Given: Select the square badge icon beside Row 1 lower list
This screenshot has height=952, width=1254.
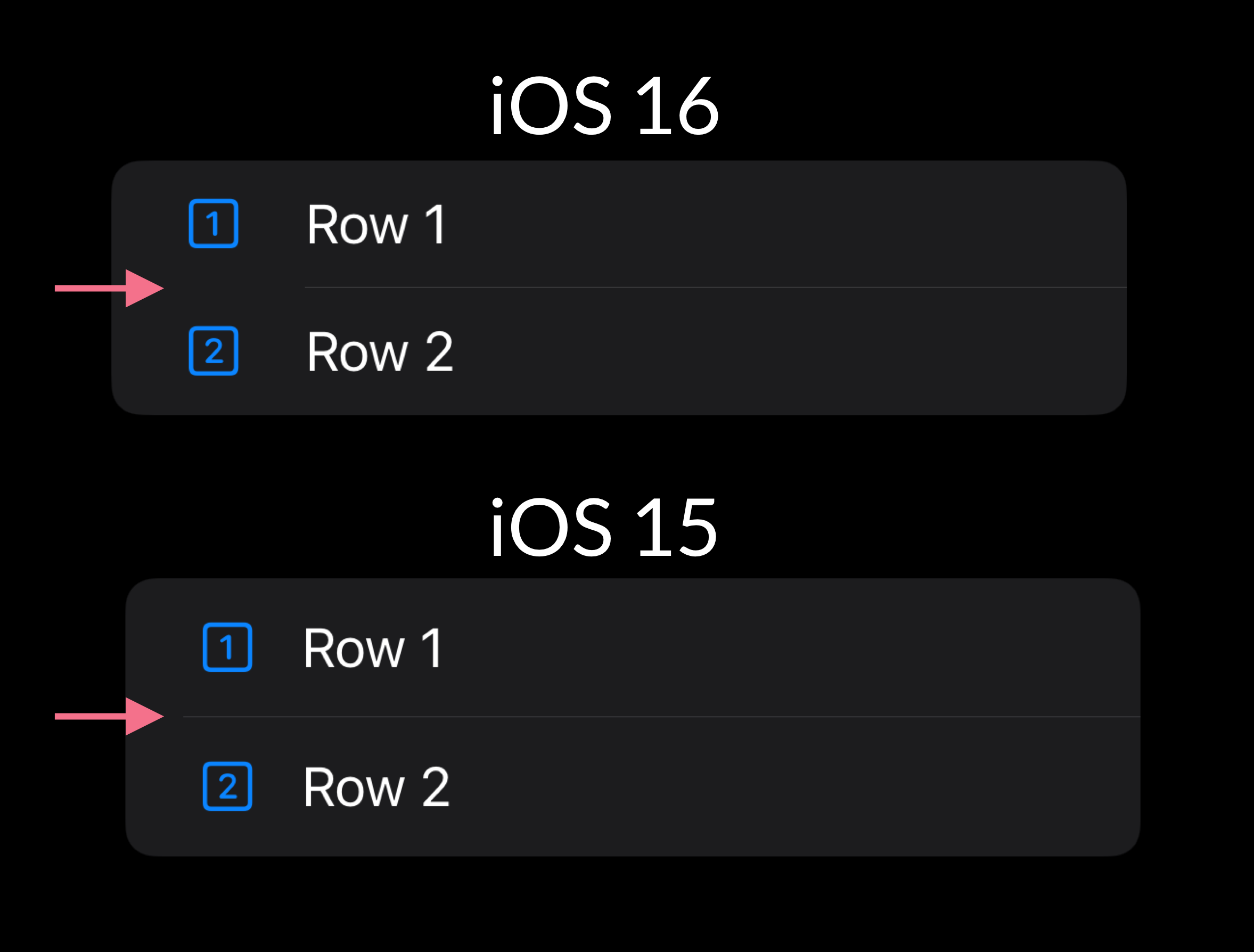Looking at the screenshot, I should click(x=228, y=646).
